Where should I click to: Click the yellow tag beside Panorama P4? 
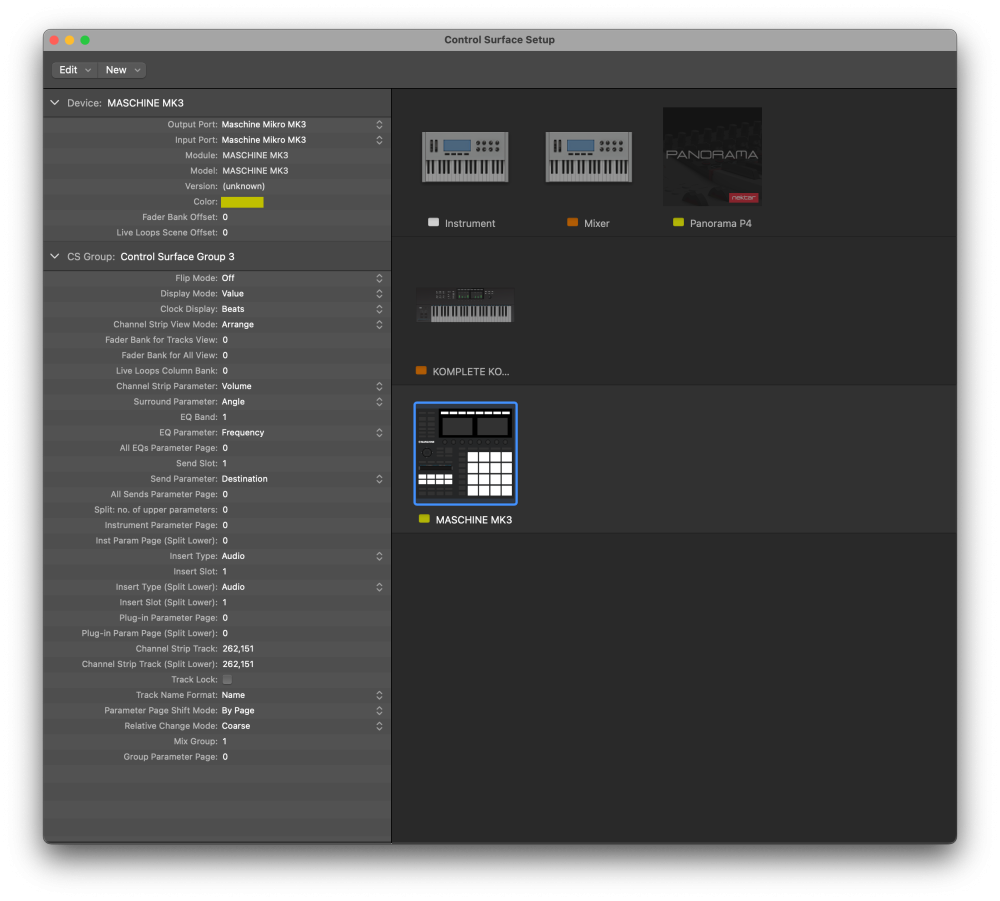[678, 223]
